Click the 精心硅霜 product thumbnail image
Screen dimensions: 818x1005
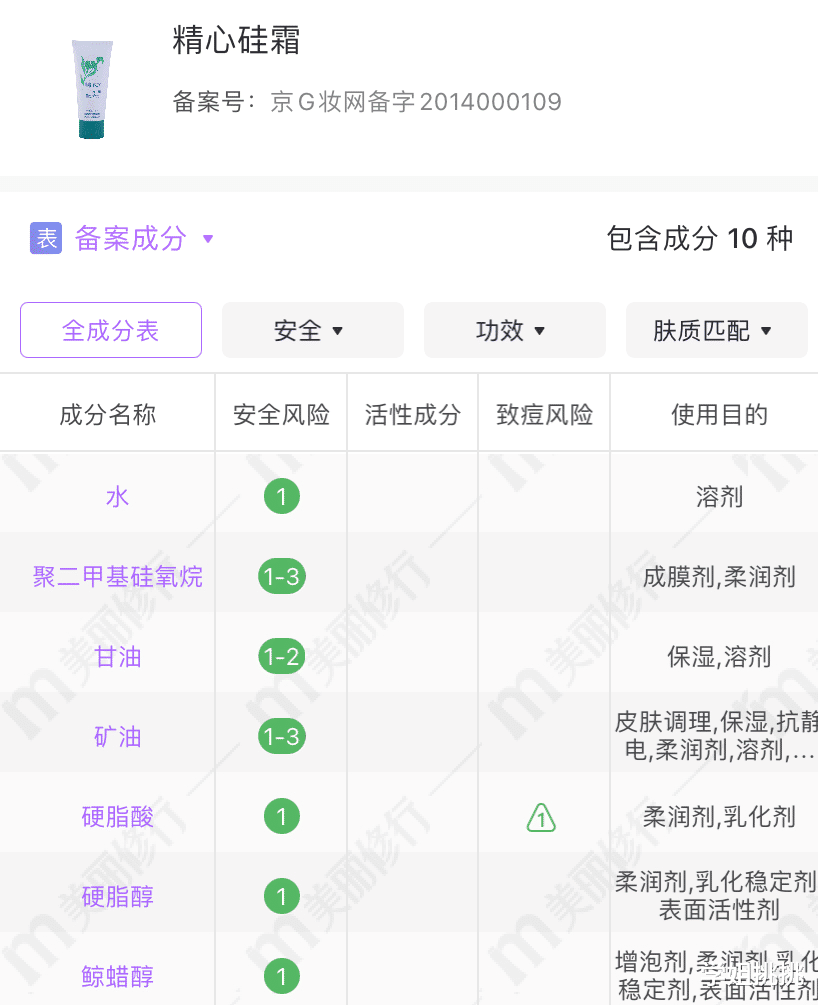point(92,89)
